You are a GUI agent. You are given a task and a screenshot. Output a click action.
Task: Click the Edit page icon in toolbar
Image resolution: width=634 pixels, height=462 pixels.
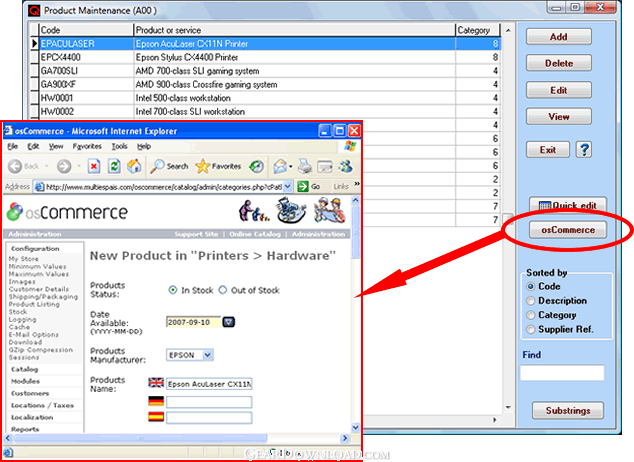[325, 166]
